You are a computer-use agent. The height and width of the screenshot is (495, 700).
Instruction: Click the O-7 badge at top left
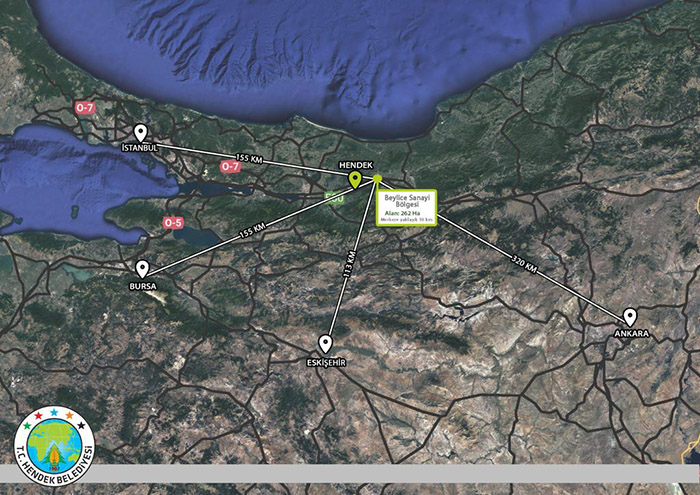tap(87, 106)
